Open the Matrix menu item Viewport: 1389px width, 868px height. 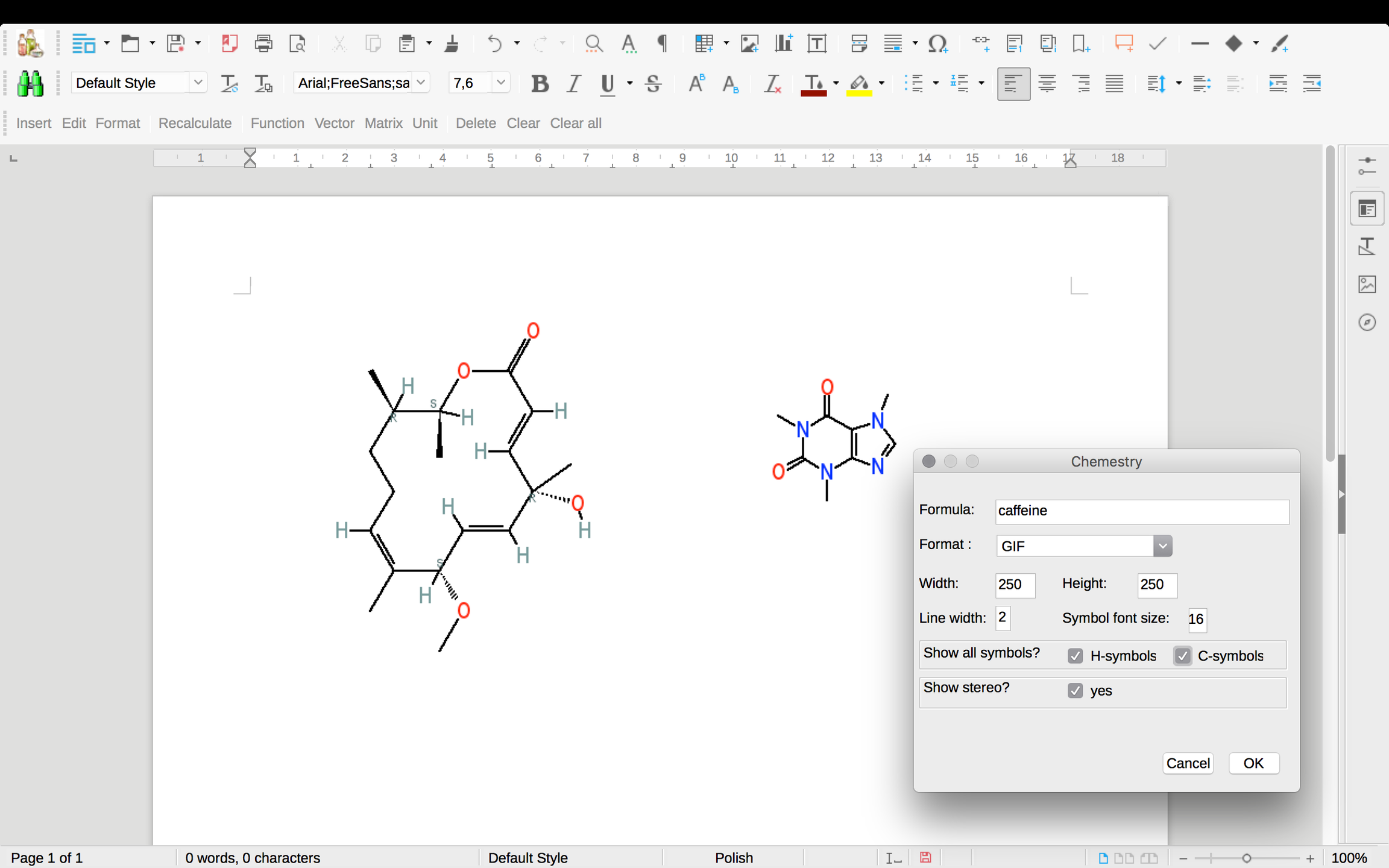[383, 123]
